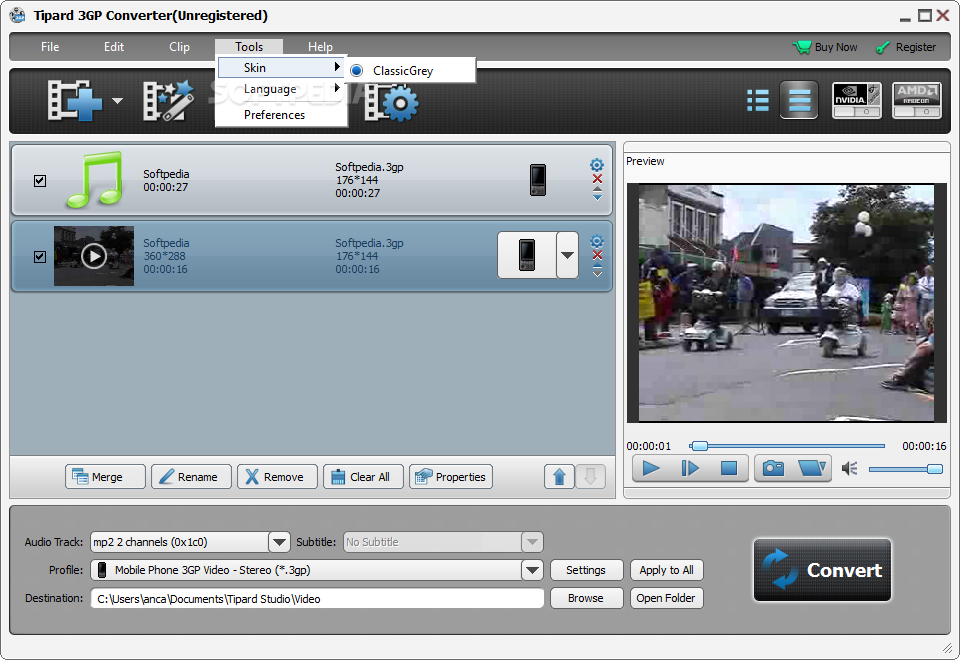Take a snapshot with the camera icon
This screenshot has height=660, width=960.
[773, 469]
